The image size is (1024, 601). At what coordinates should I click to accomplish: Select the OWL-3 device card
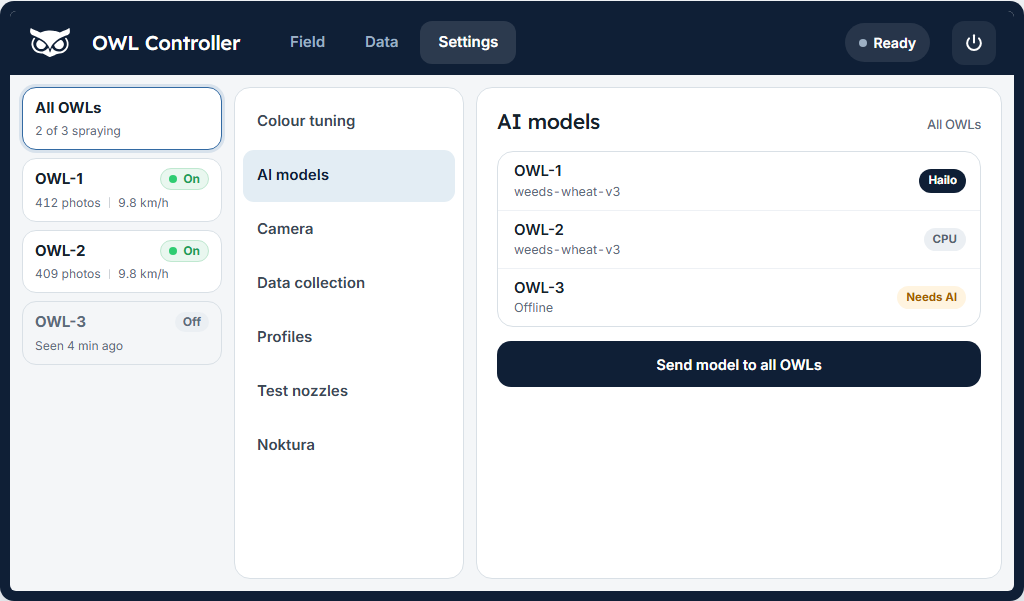122,333
